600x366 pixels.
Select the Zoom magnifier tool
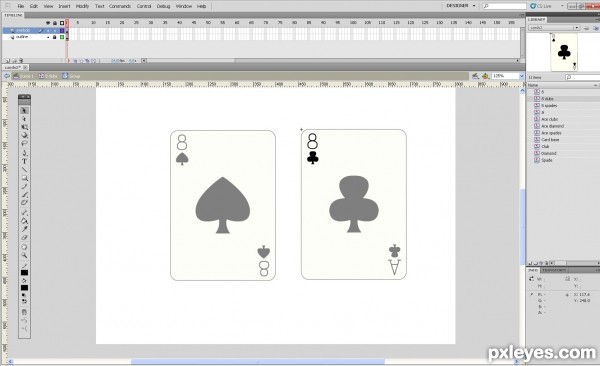tap(24, 255)
